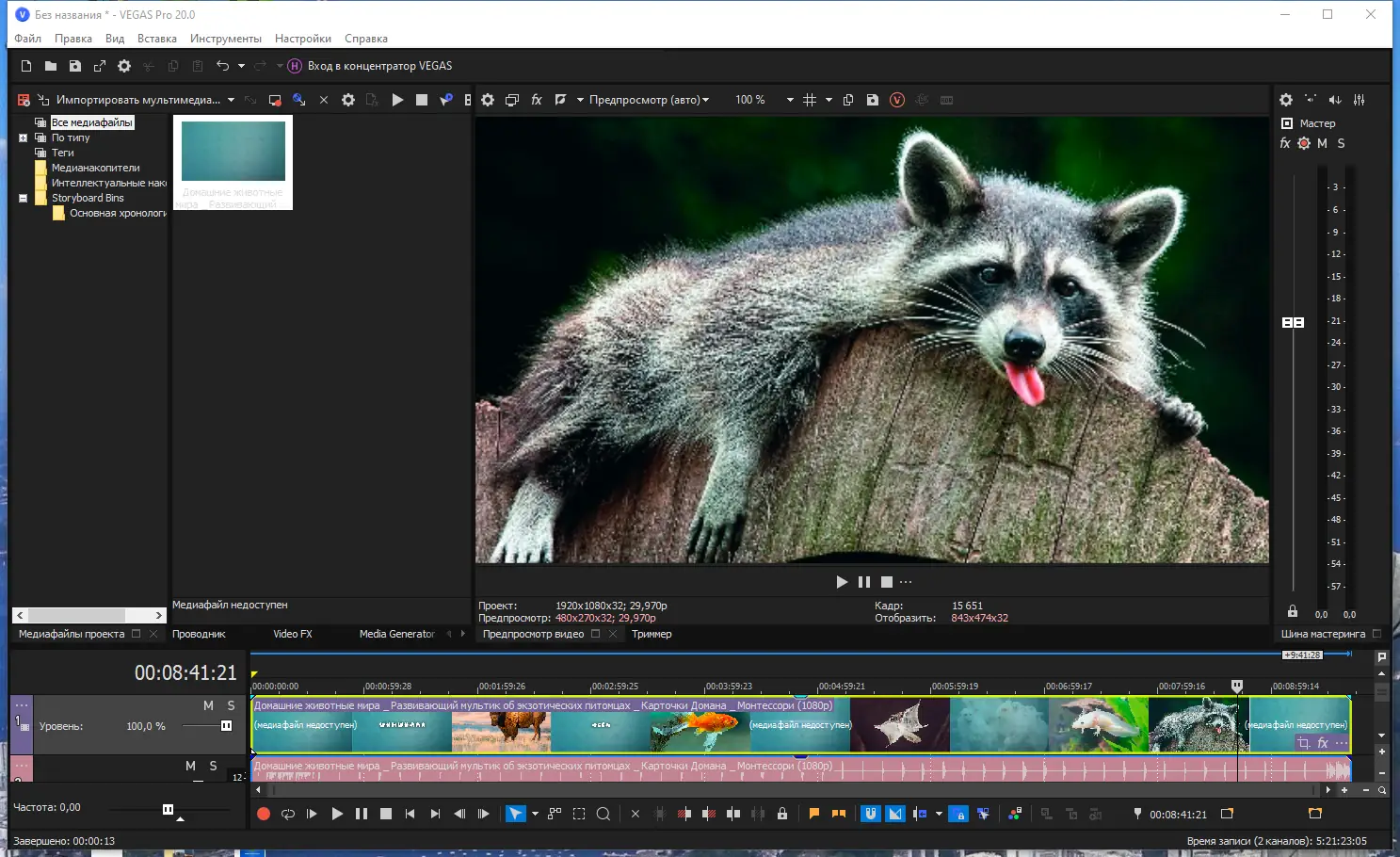Mute the Master bus using M
Image resolution: width=1400 pixels, height=857 pixels.
click(x=1322, y=143)
